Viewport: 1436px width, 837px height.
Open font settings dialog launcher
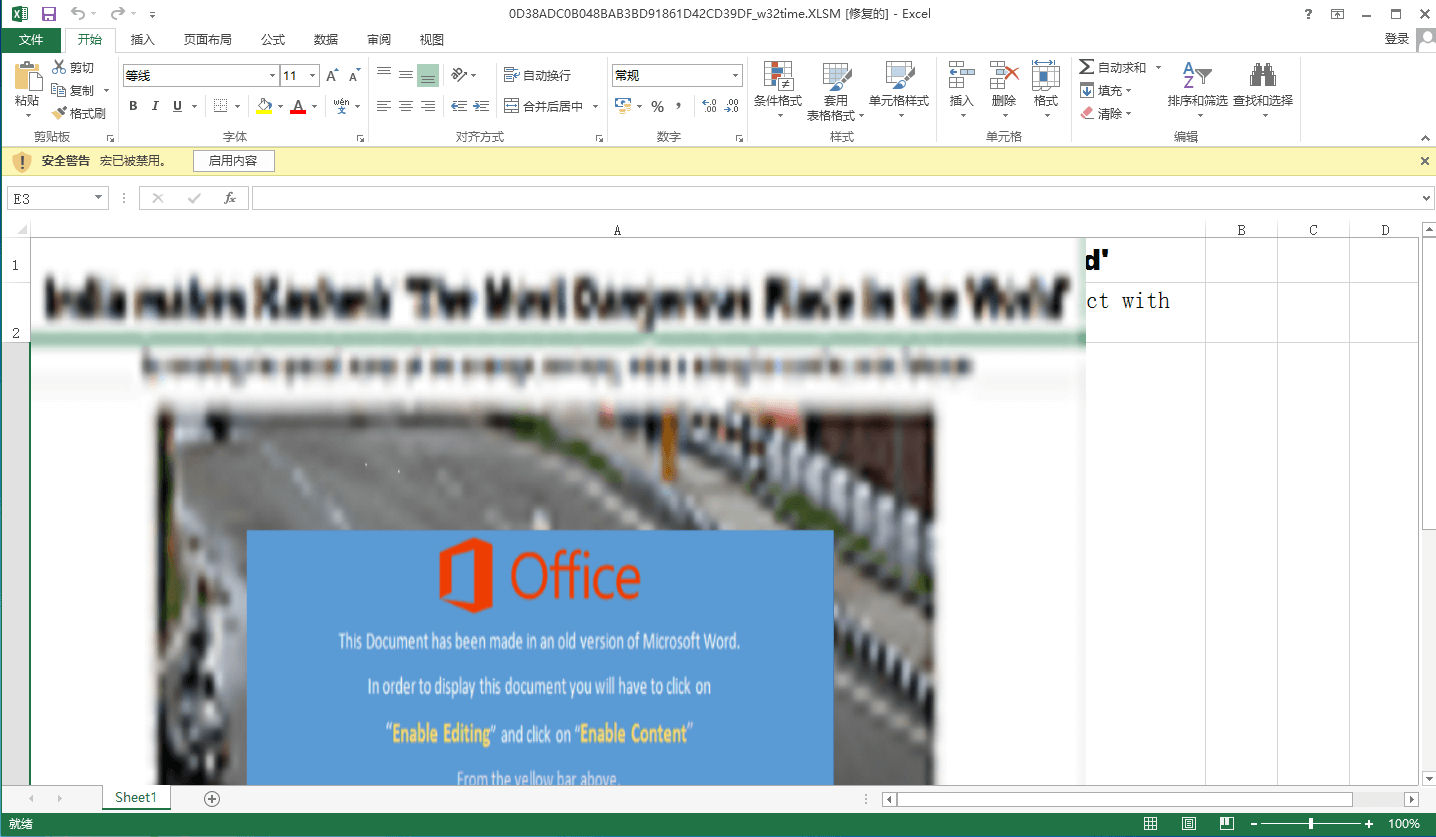tap(360, 137)
